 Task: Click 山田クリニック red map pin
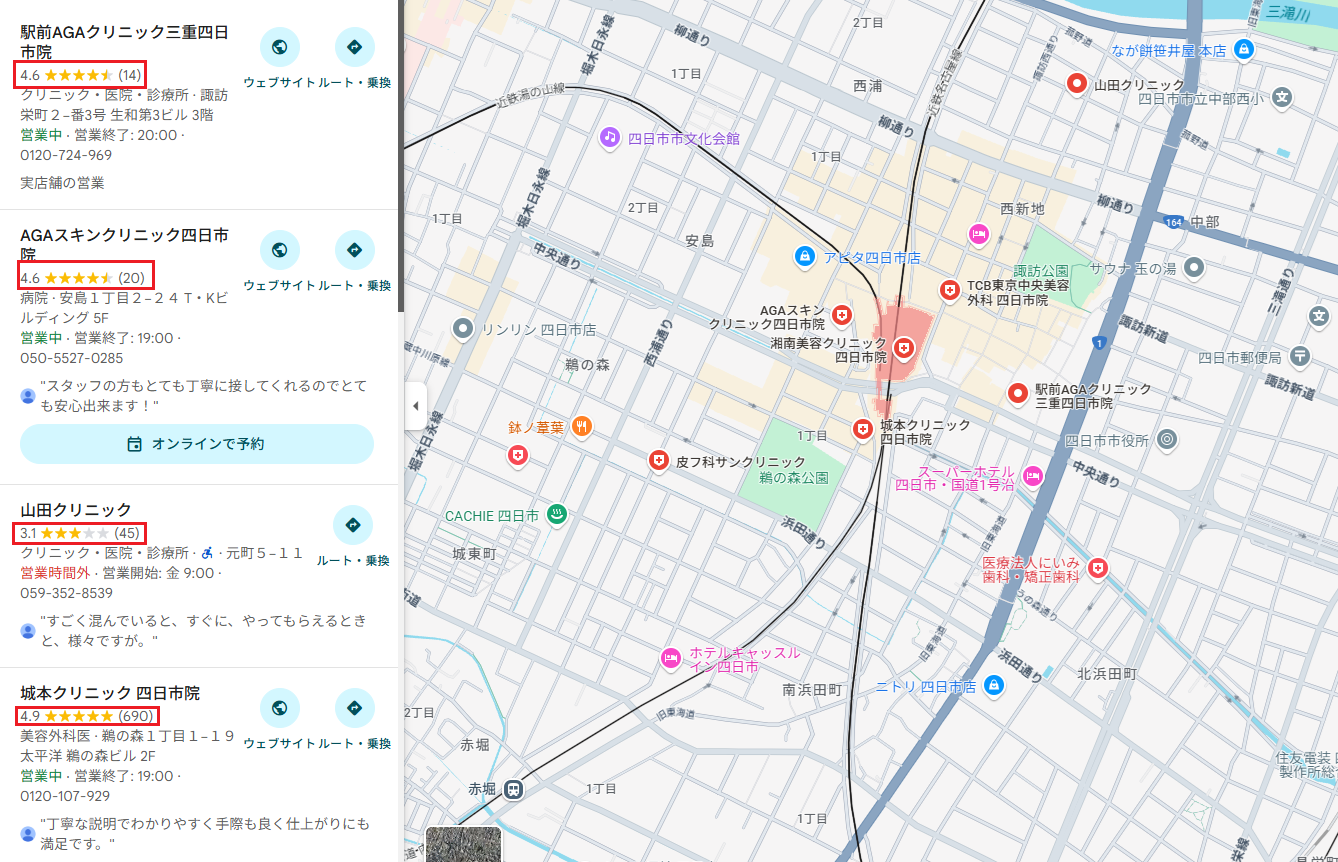(1077, 84)
